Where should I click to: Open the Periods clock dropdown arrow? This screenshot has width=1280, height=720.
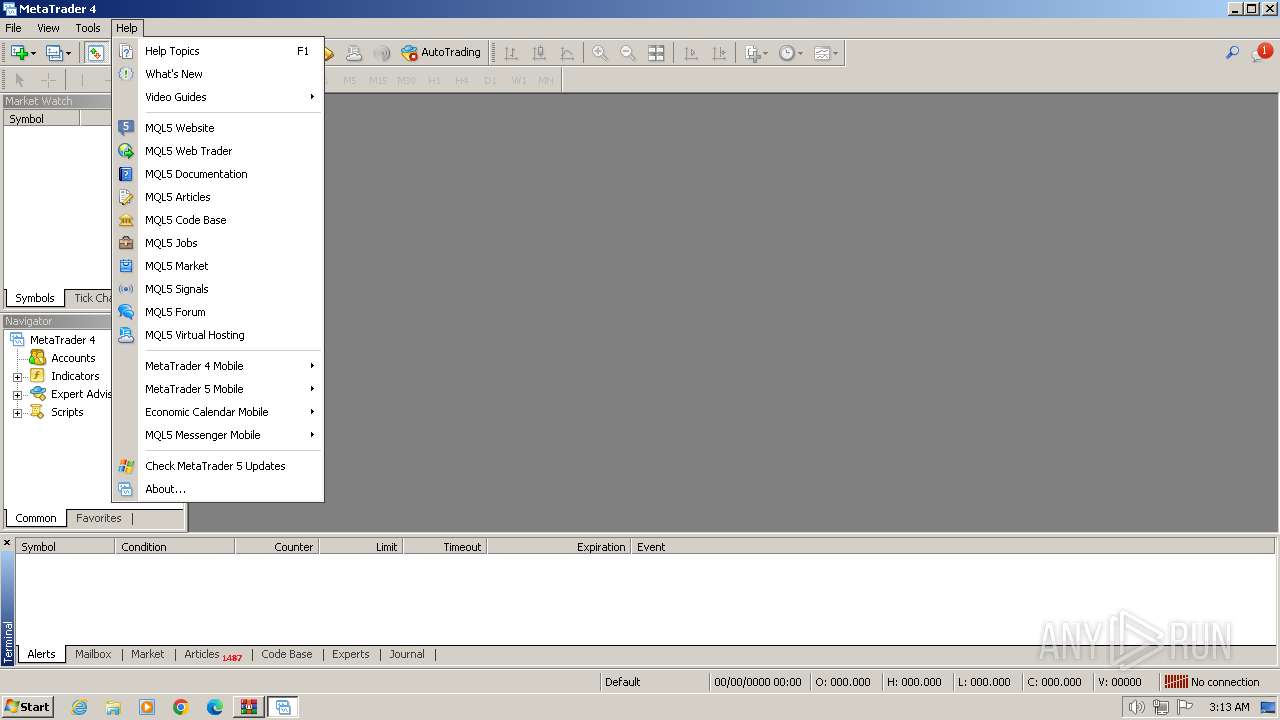[800, 53]
